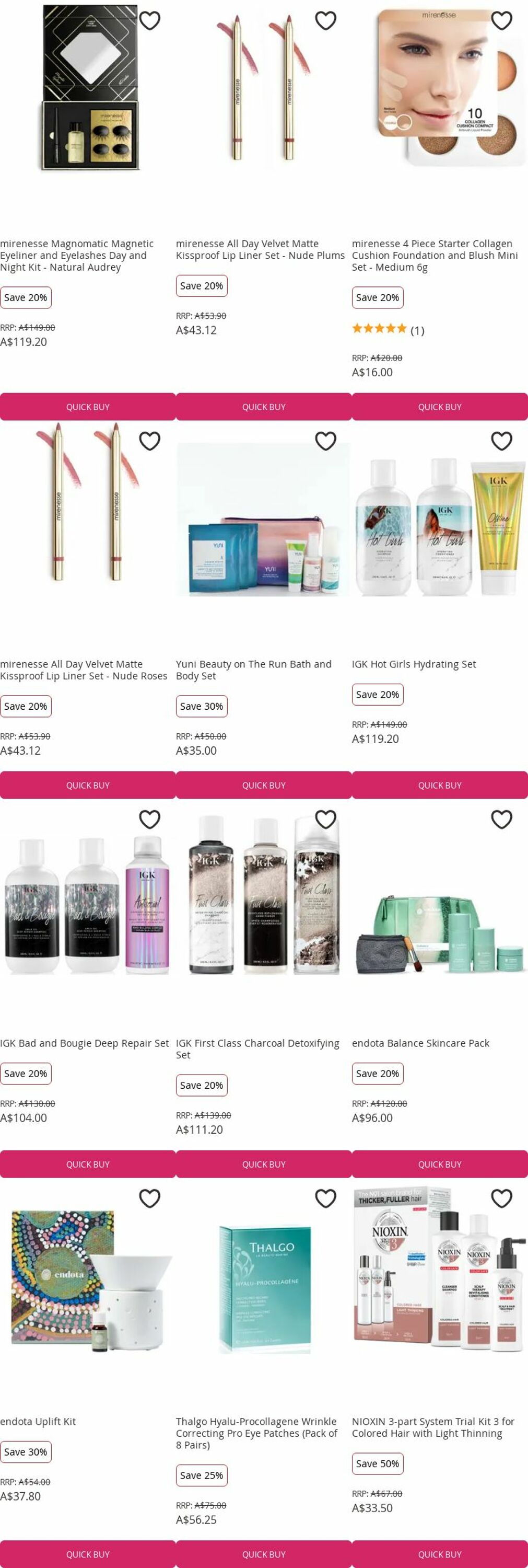Click heart icon on Nude Roses Lip Liner

150,441
